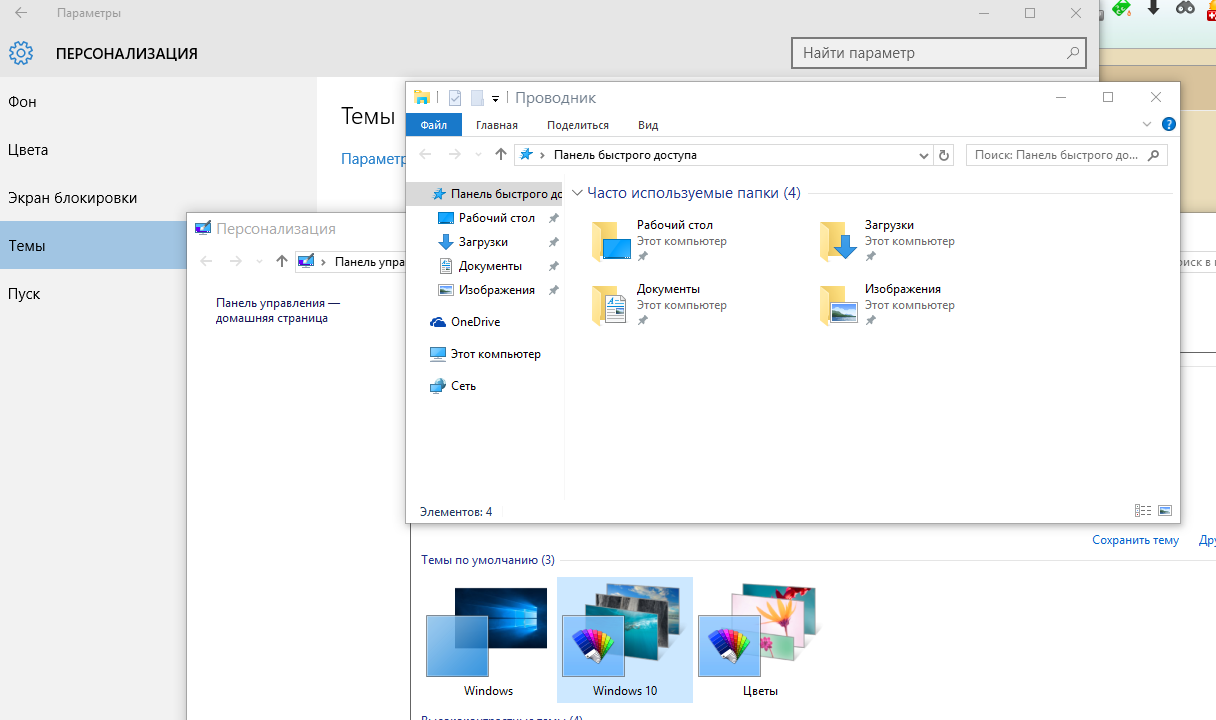The height and width of the screenshot is (720, 1216).
Task: Refresh the Explorer location
Action: pos(945,156)
